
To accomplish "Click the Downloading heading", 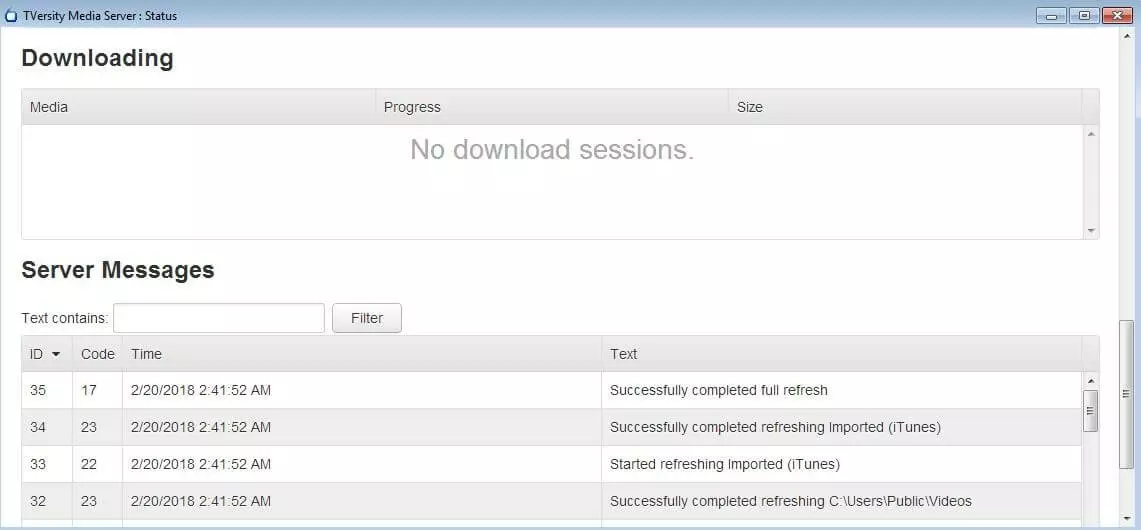I will pyautogui.click(x=98, y=58).
